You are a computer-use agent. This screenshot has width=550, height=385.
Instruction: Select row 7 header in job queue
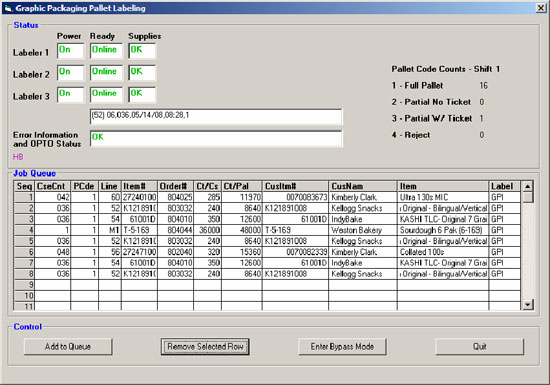(x=24, y=263)
